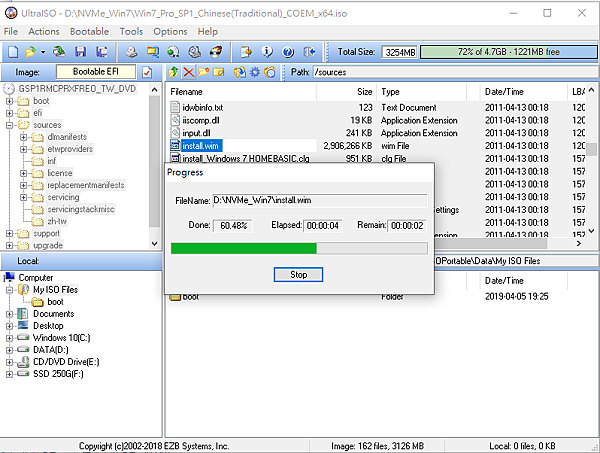Click the Add files toolbar icon
The height and width of the screenshot is (453, 600).
[246, 52]
